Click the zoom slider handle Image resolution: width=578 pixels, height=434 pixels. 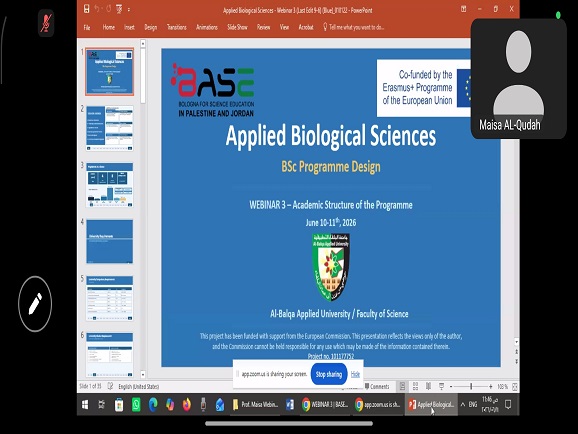[x=471, y=386]
